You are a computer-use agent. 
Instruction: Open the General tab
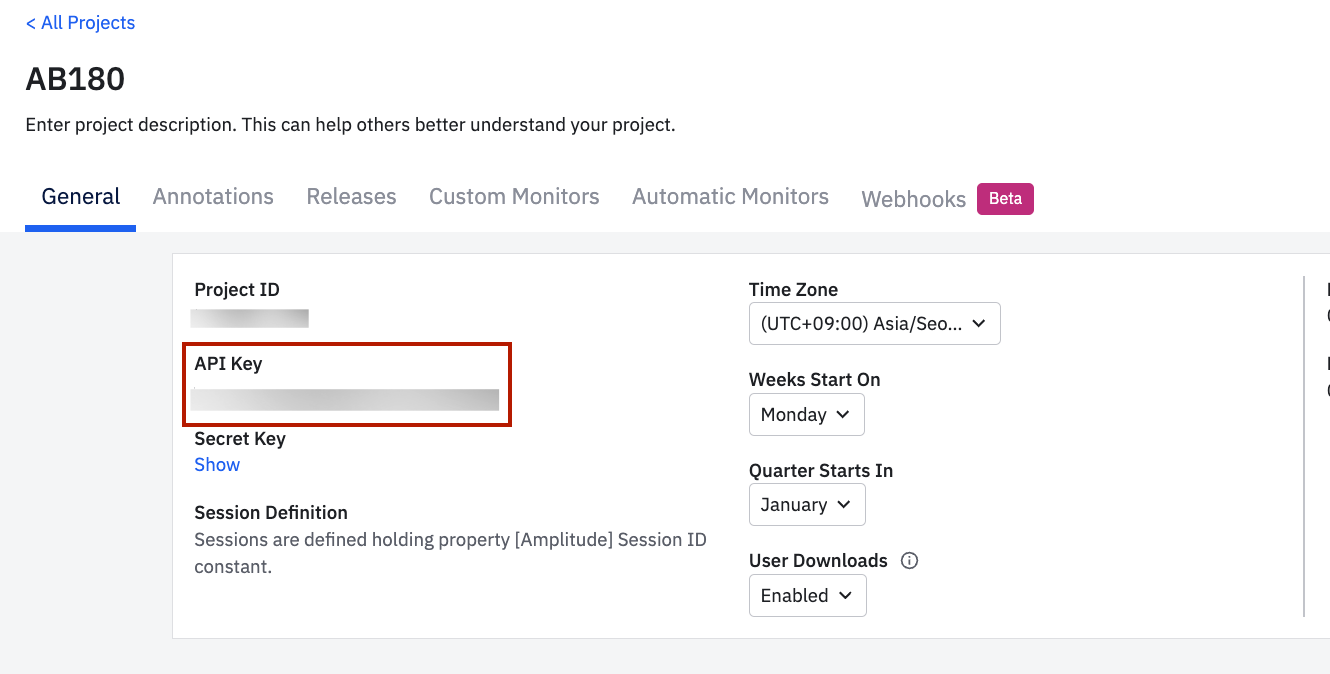(x=81, y=197)
